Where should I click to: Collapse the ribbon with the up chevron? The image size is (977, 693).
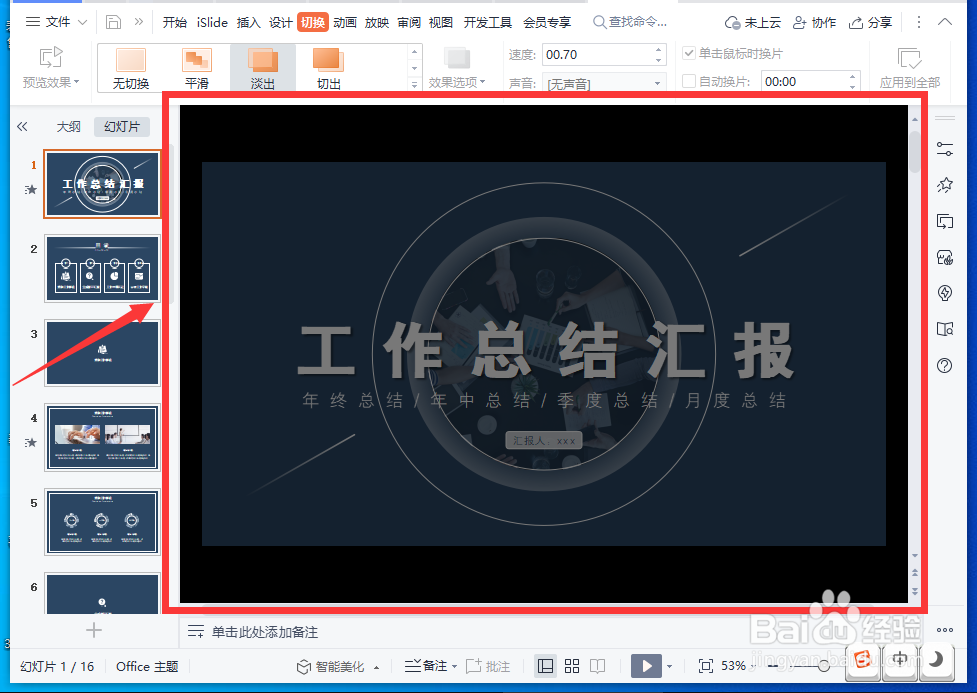[945, 22]
